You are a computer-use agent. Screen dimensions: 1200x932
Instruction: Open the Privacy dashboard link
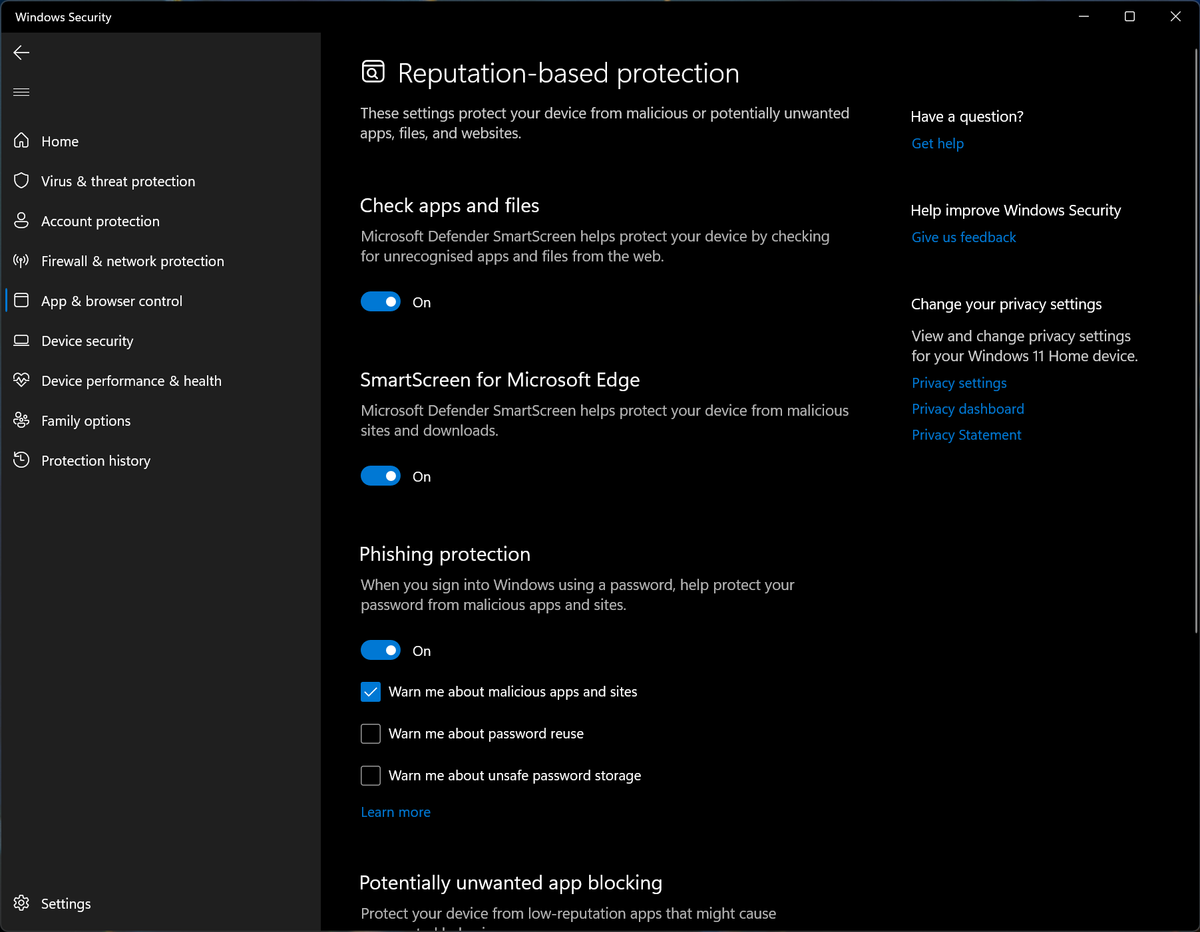[x=967, y=409]
